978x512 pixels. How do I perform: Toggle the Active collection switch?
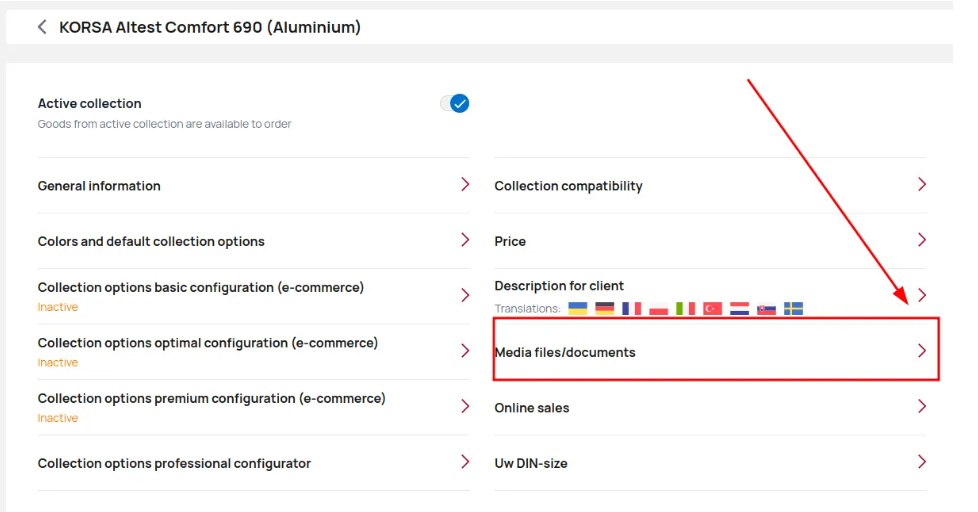point(455,104)
